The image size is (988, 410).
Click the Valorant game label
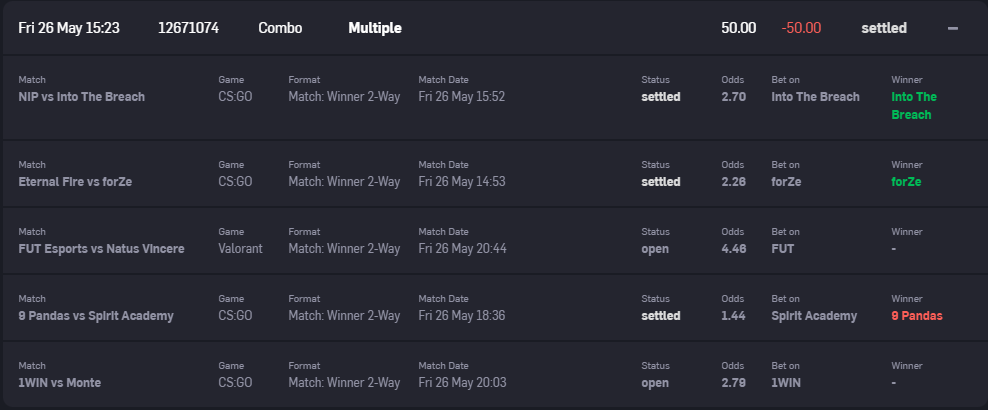pyautogui.click(x=240, y=249)
